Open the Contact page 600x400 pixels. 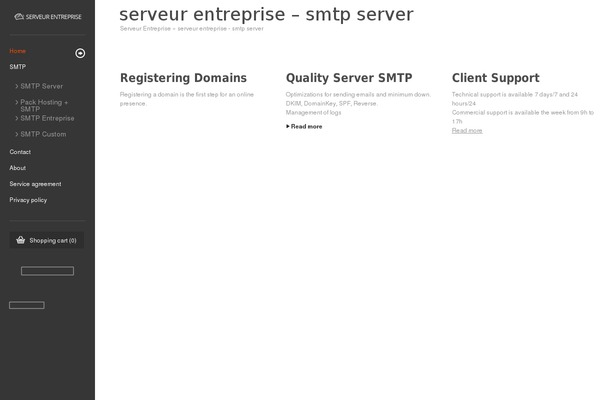(x=20, y=152)
